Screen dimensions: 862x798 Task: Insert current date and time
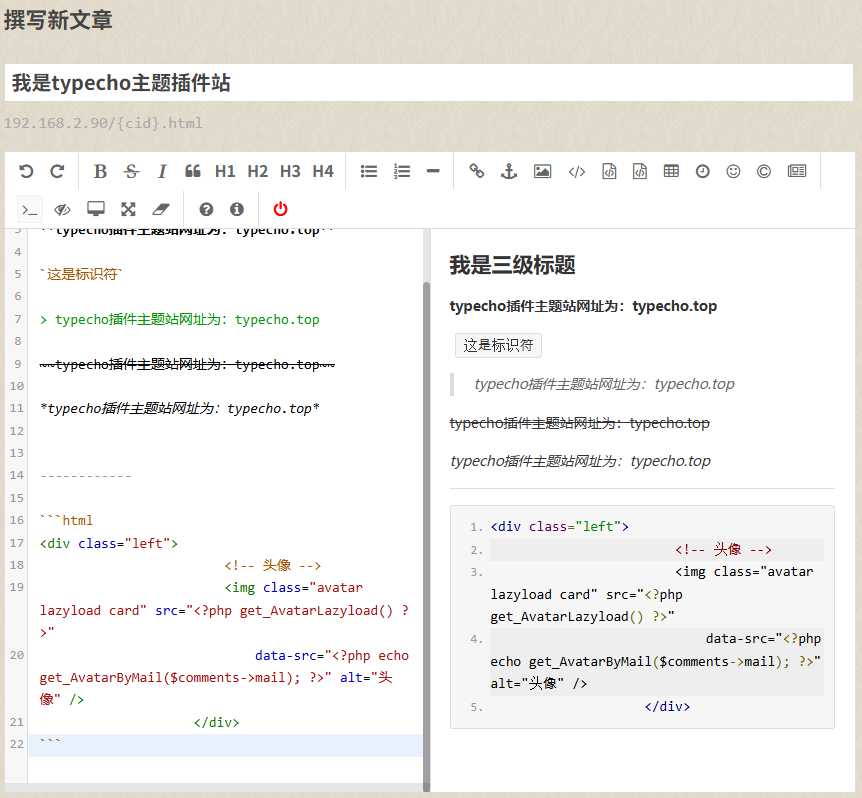click(x=702, y=171)
